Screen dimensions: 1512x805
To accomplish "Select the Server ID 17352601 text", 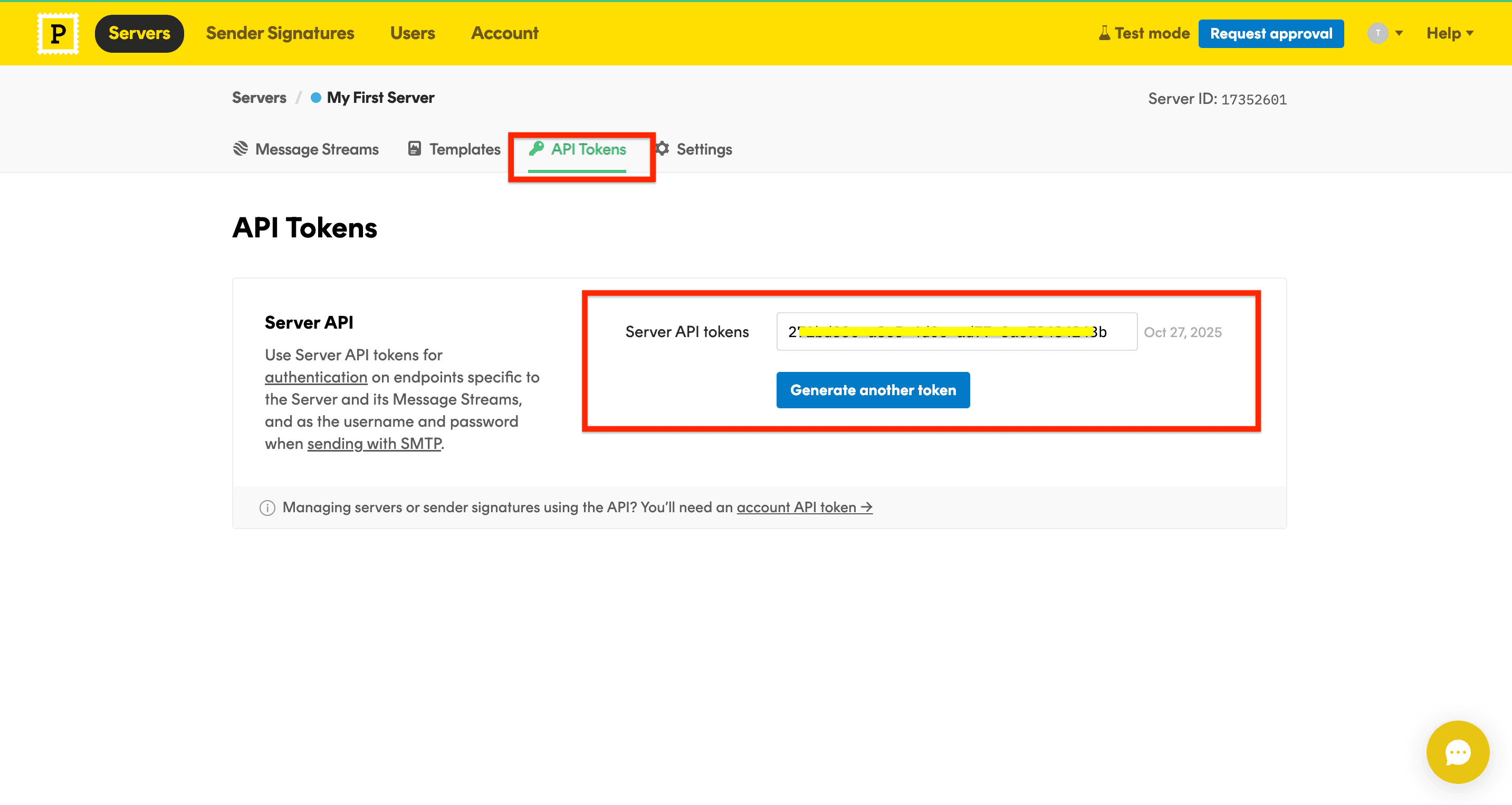I will coord(1217,99).
